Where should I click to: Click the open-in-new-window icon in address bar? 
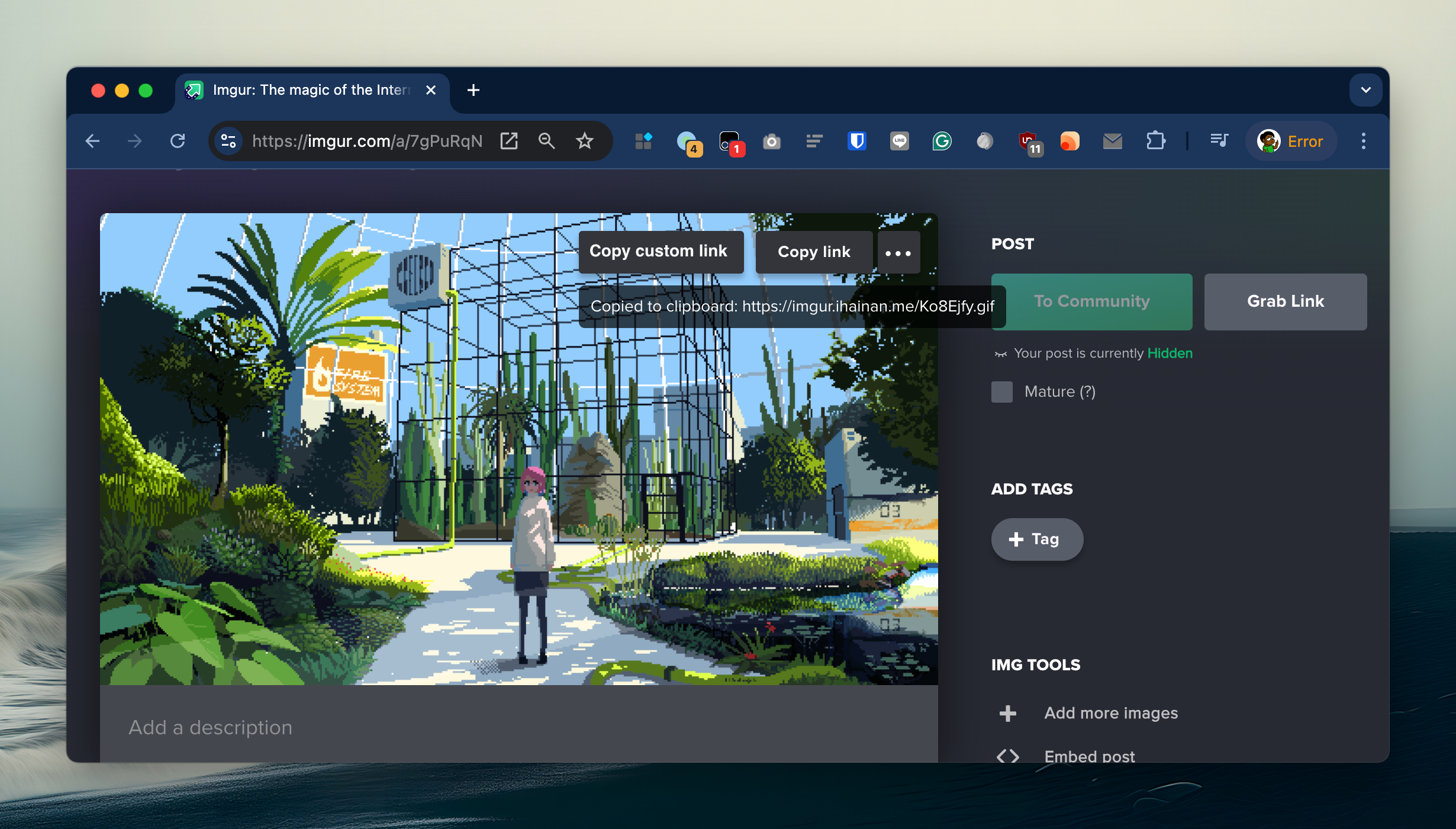tap(509, 141)
